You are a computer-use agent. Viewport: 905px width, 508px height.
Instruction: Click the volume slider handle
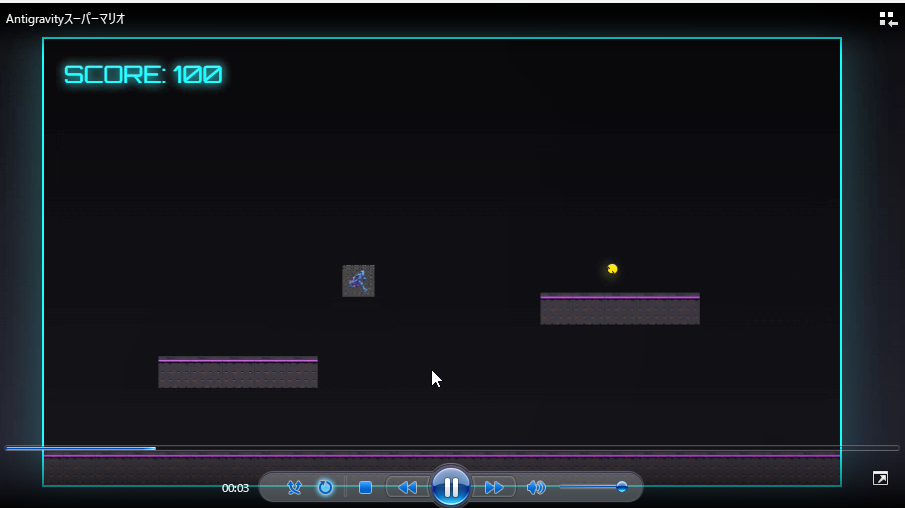(x=621, y=487)
